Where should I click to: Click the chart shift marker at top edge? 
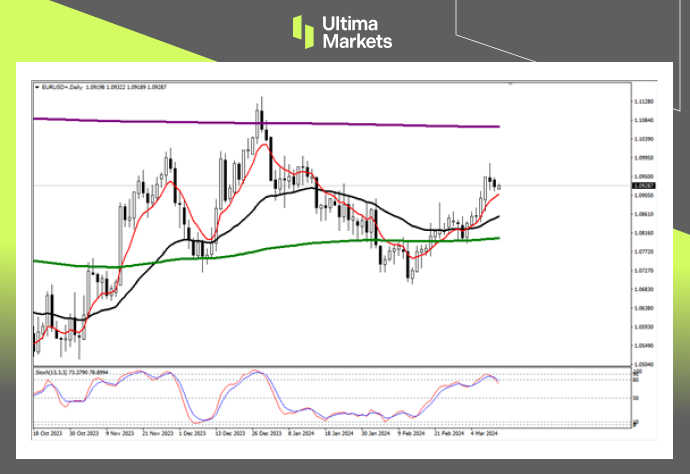[x=511, y=83]
